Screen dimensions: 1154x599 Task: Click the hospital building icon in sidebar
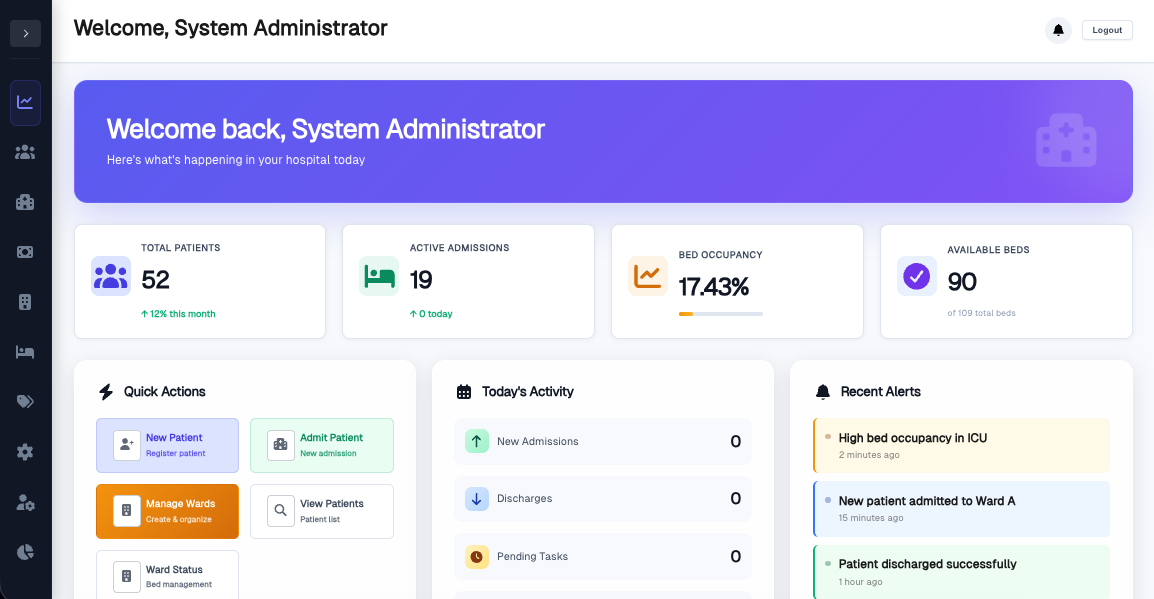tap(25, 202)
